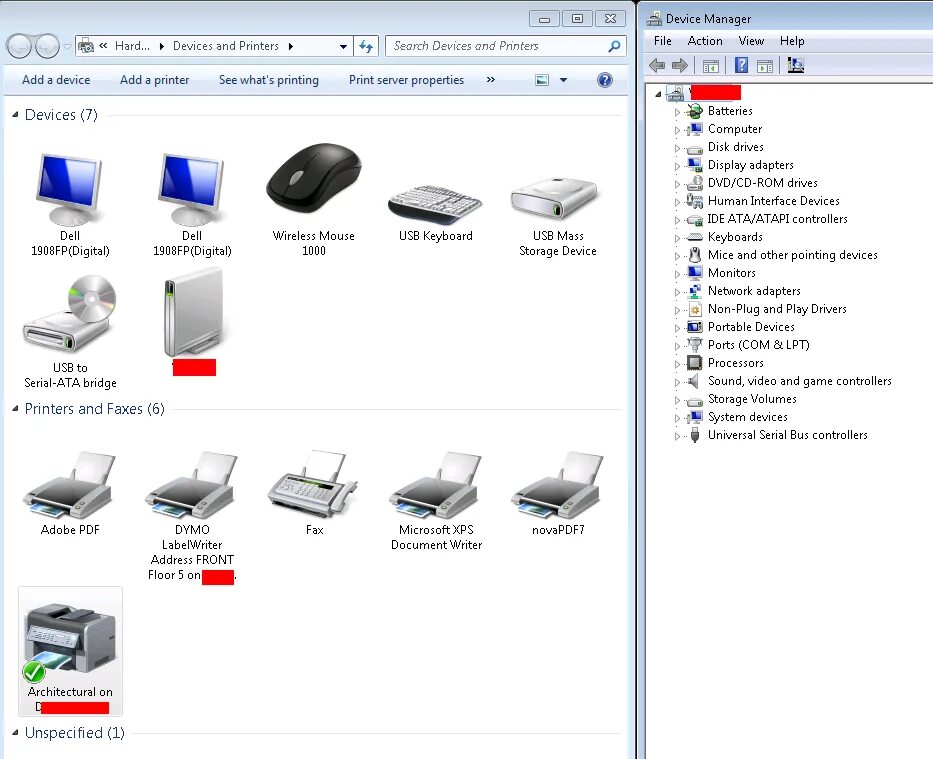Select Batteries node in Device Manager

[x=730, y=111]
